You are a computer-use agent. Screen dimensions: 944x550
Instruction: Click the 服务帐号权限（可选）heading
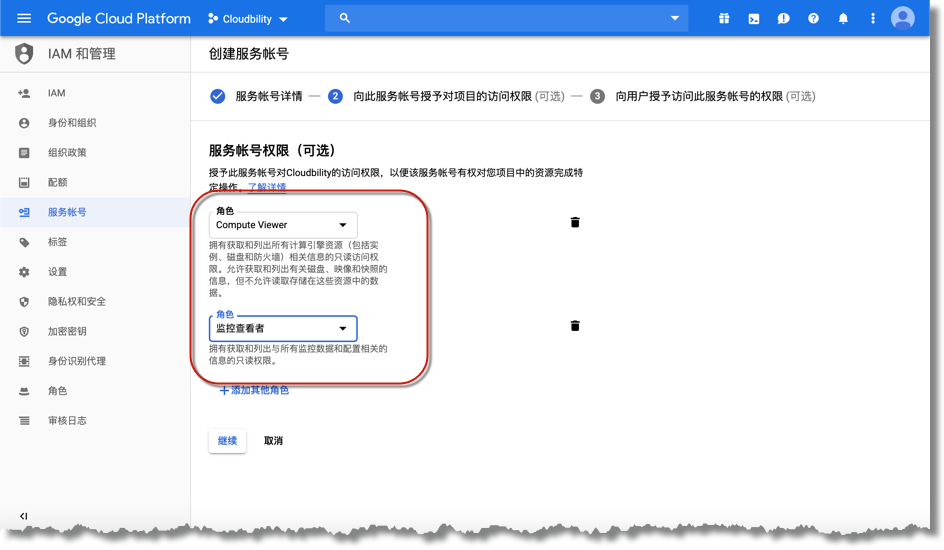pos(272,150)
